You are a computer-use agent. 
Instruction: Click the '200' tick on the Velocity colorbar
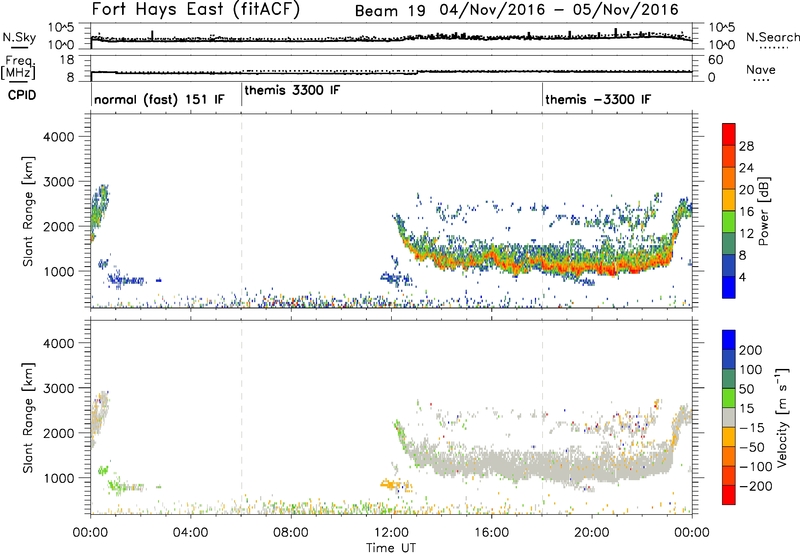[751, 350]
